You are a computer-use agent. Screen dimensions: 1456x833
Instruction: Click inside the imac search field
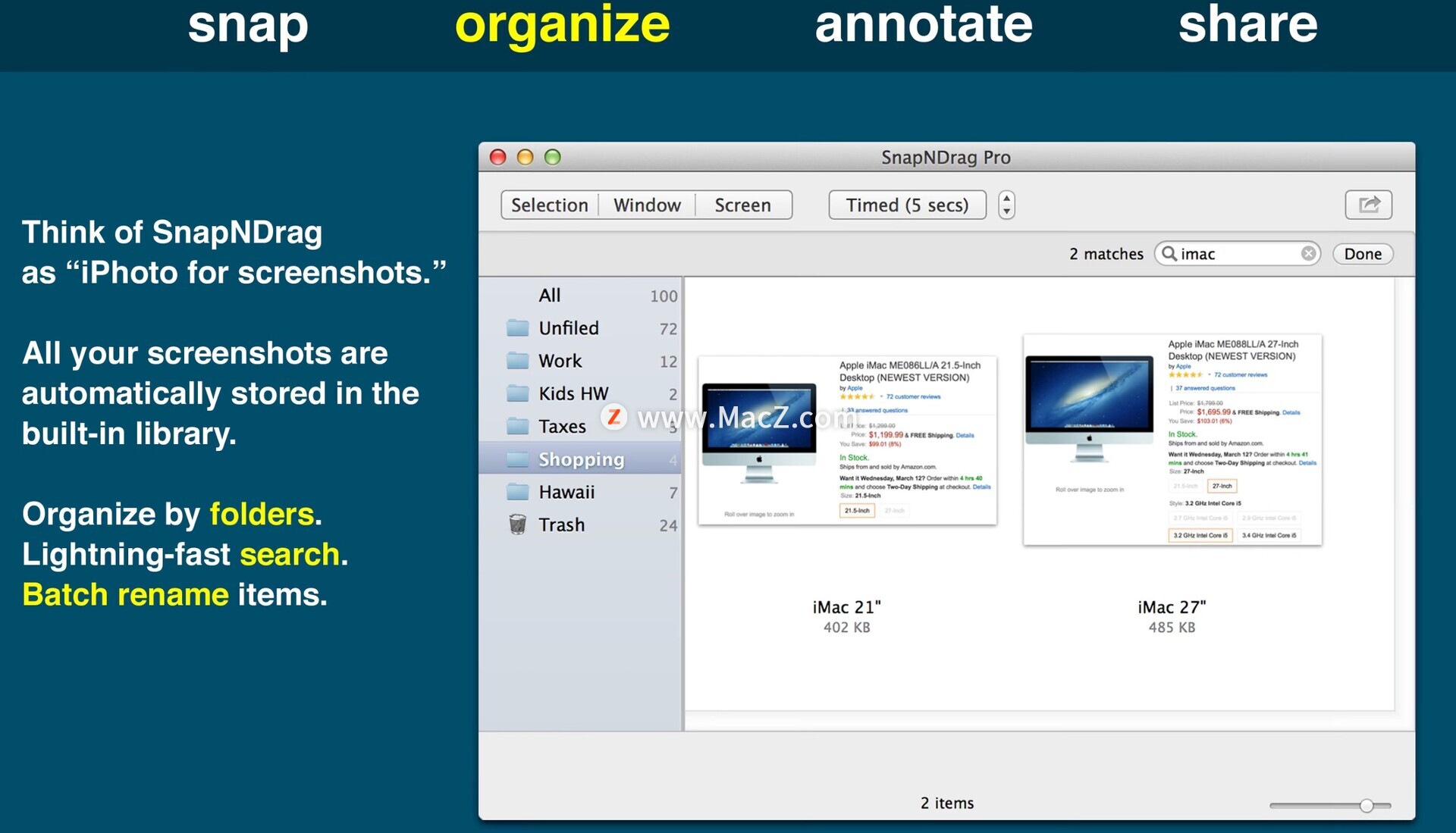pyautogui.click(x=1237, y=254)
